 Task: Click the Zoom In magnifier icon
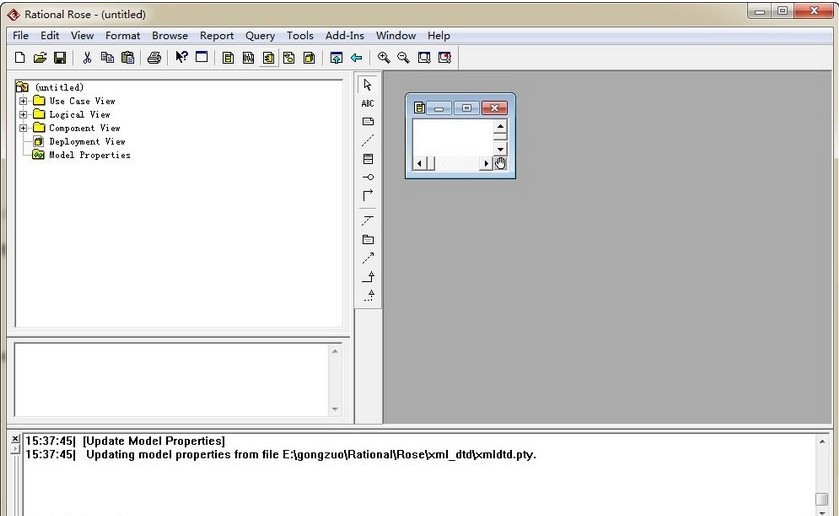[x=383, y=58]
